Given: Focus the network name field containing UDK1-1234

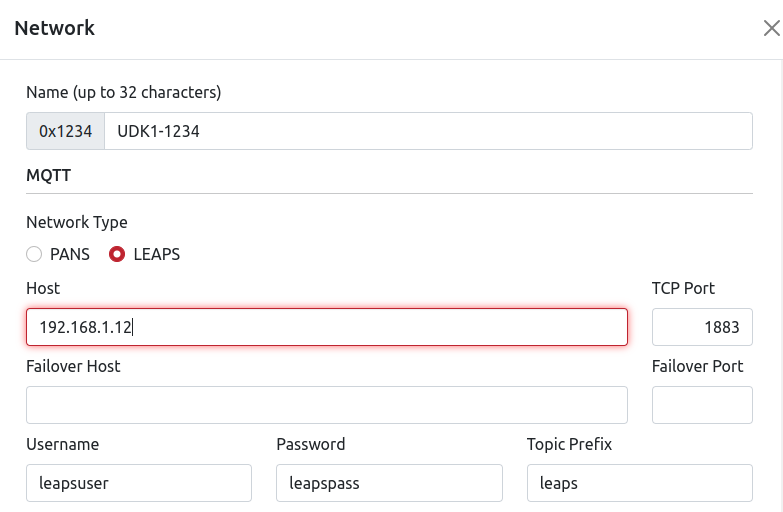Looking at the screenshot, I should 428,131.
